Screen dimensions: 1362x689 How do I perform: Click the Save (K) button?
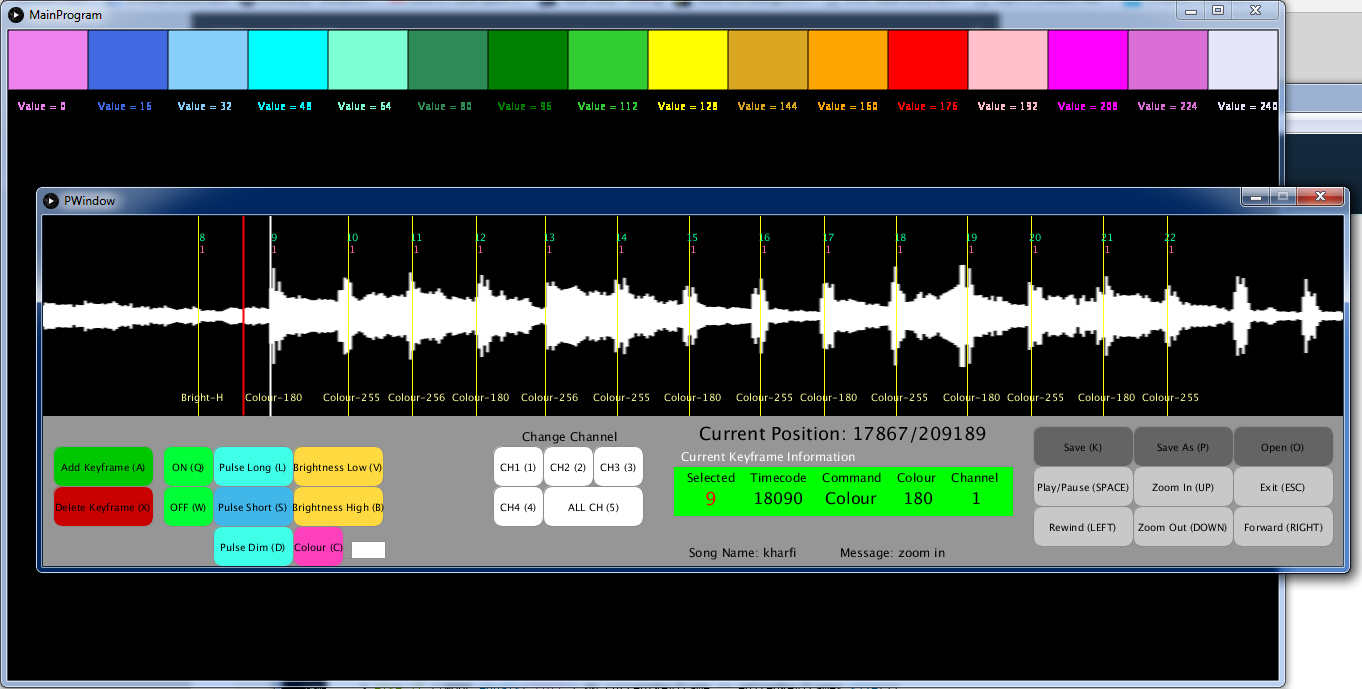click(1083, 447)
